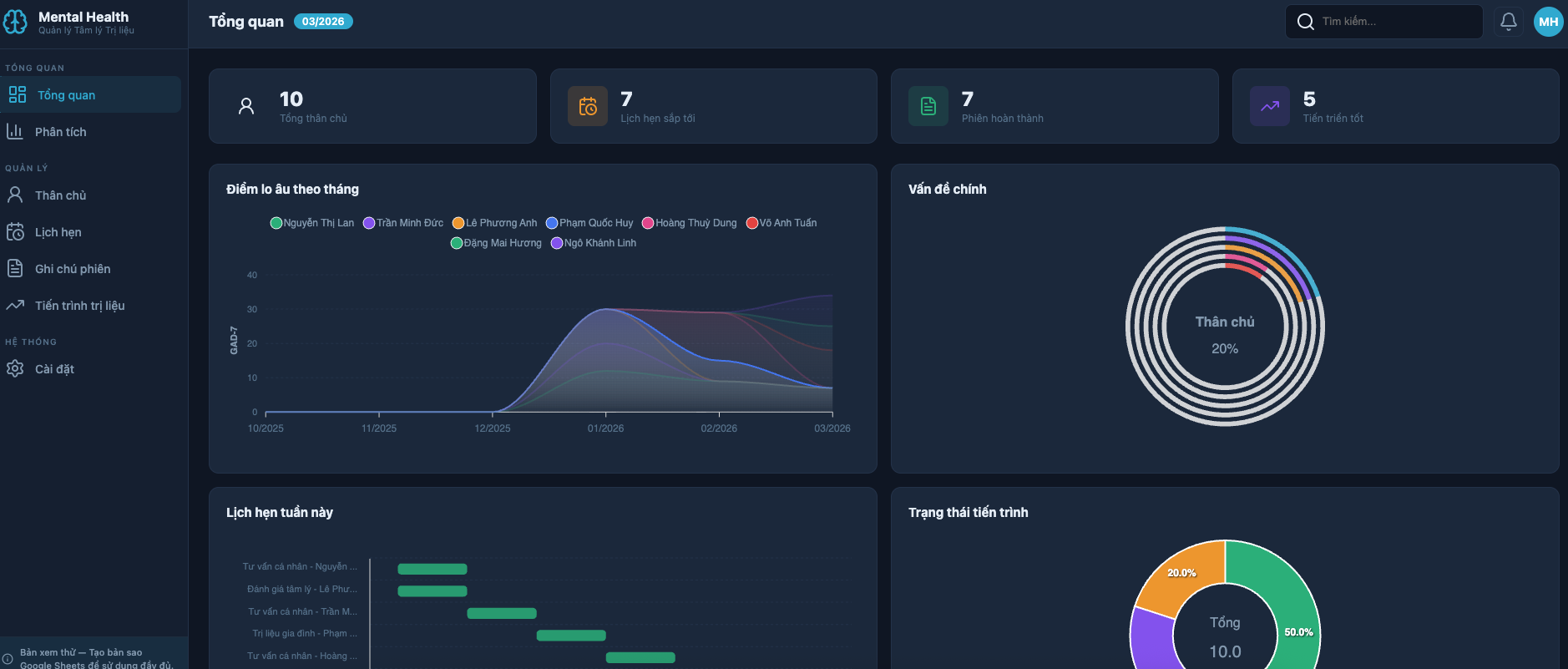Go to Thân chủ in sidebar

click(60, 195)
